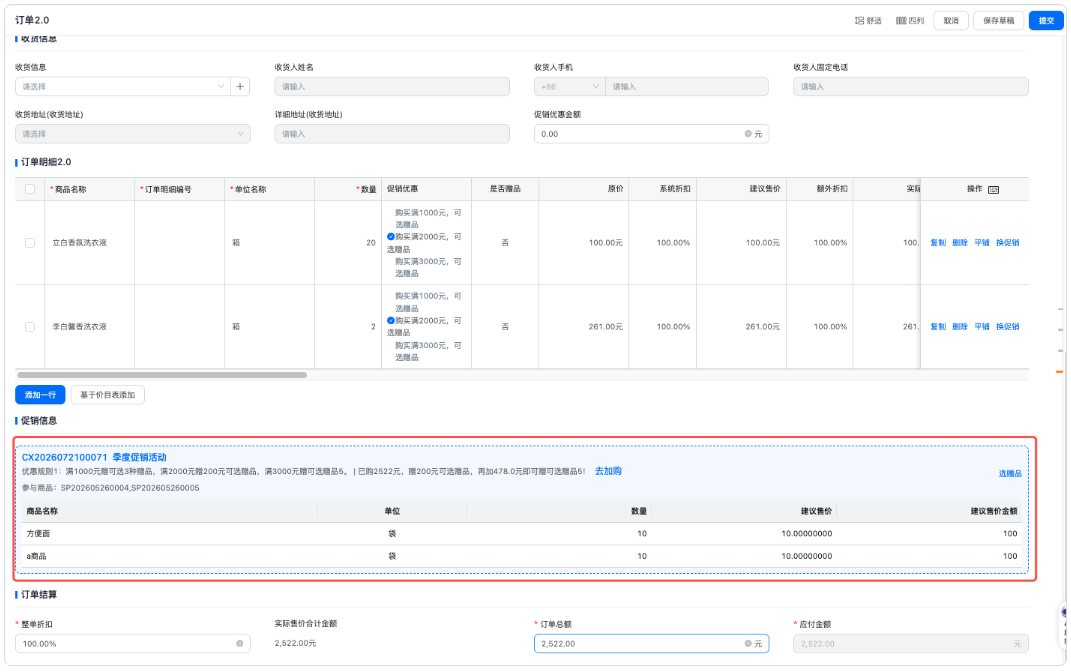Viewport: 1071px width, 672px height.
Task: Open the 收货地址(收货地址) dropdown
Action: coord(133,134)
